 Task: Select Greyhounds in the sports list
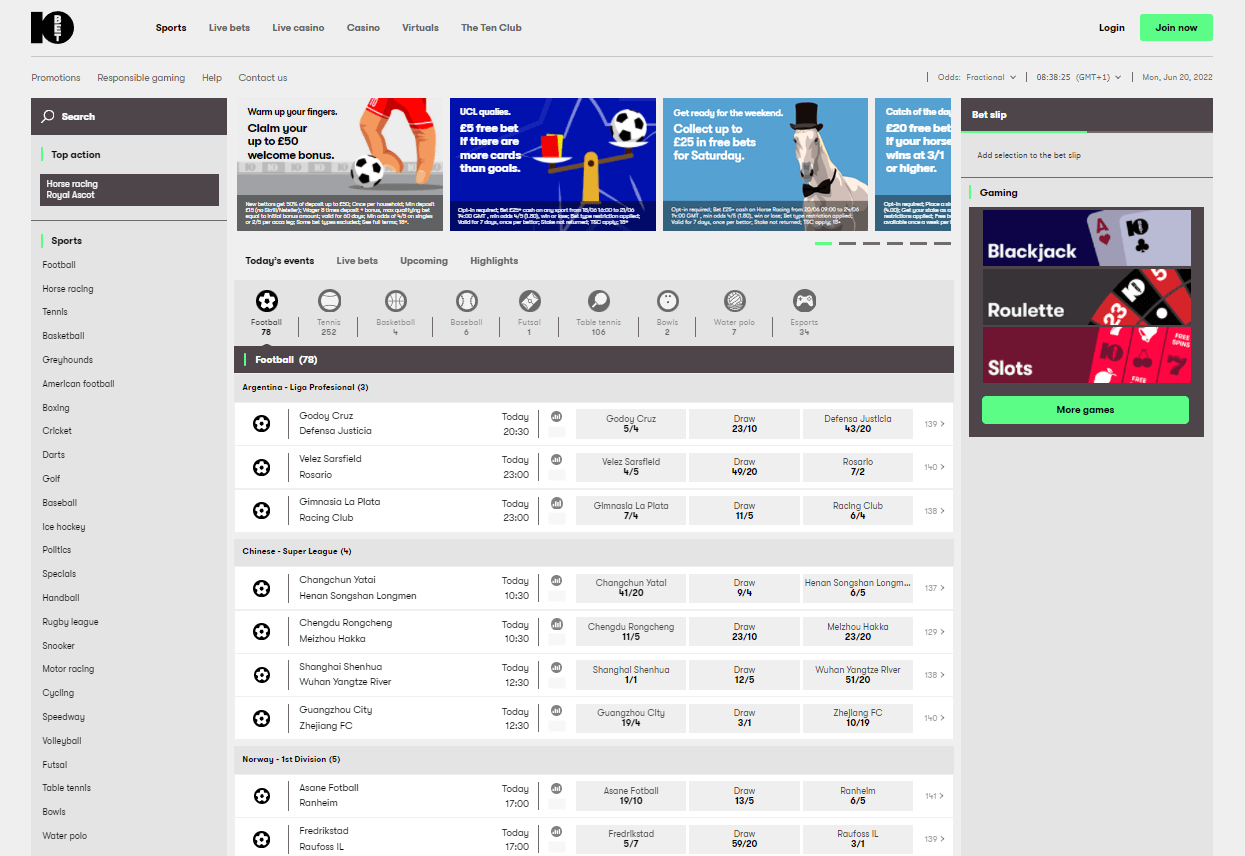click(67, 360)
